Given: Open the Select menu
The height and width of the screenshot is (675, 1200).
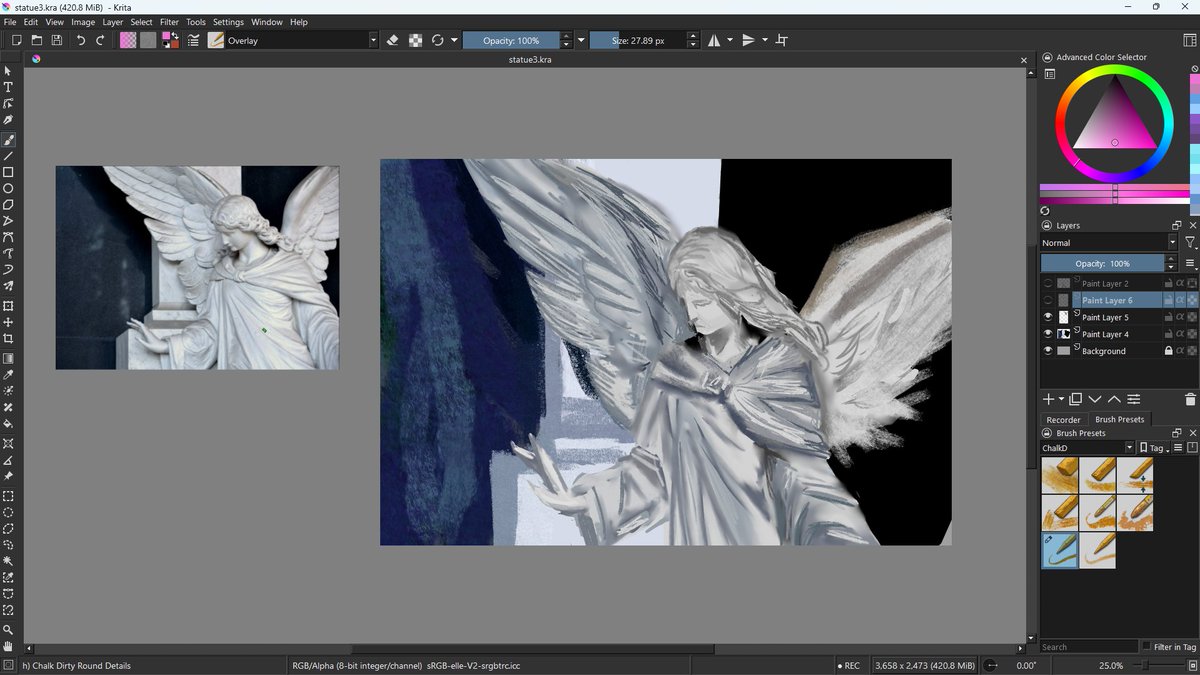Looking at the screenshot, I should tap(142, 21).
